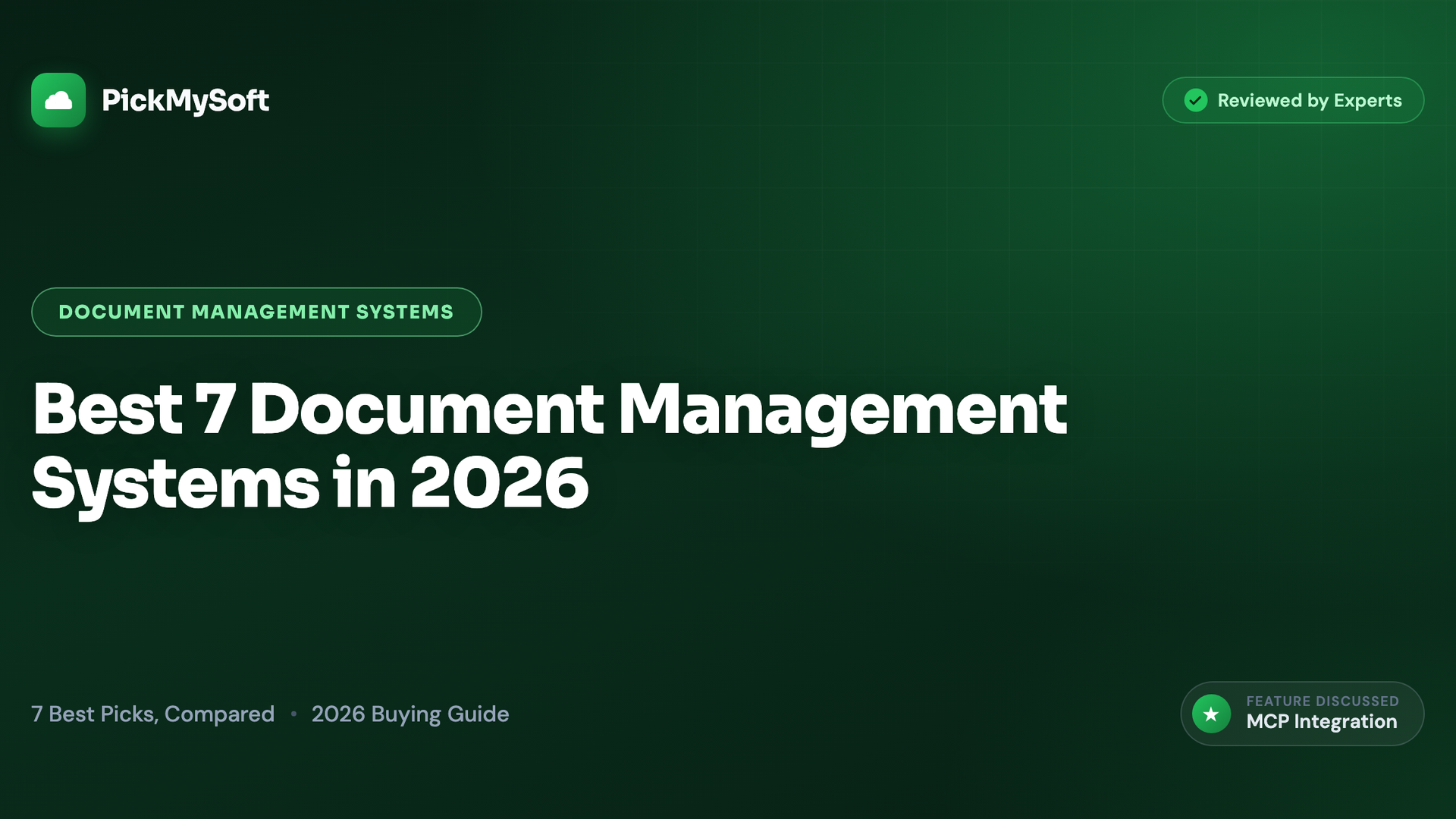Click the Feature Discussed label
The height and width of the screenshot is (819, 1456).
coord(1323,701)
